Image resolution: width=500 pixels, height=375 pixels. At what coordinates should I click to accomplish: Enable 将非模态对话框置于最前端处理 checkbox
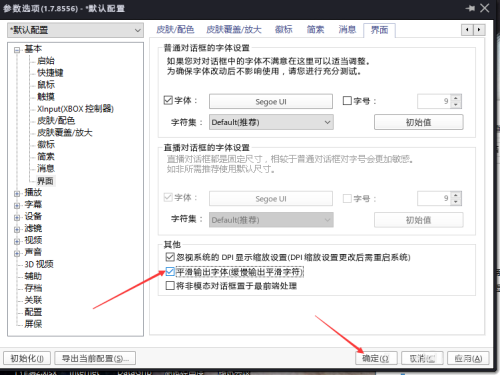[x=170, y=286]
